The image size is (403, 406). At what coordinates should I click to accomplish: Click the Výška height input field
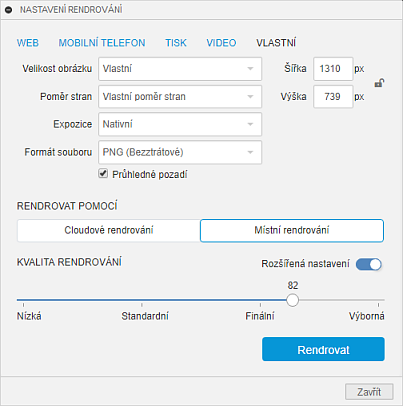coord(333,97)
